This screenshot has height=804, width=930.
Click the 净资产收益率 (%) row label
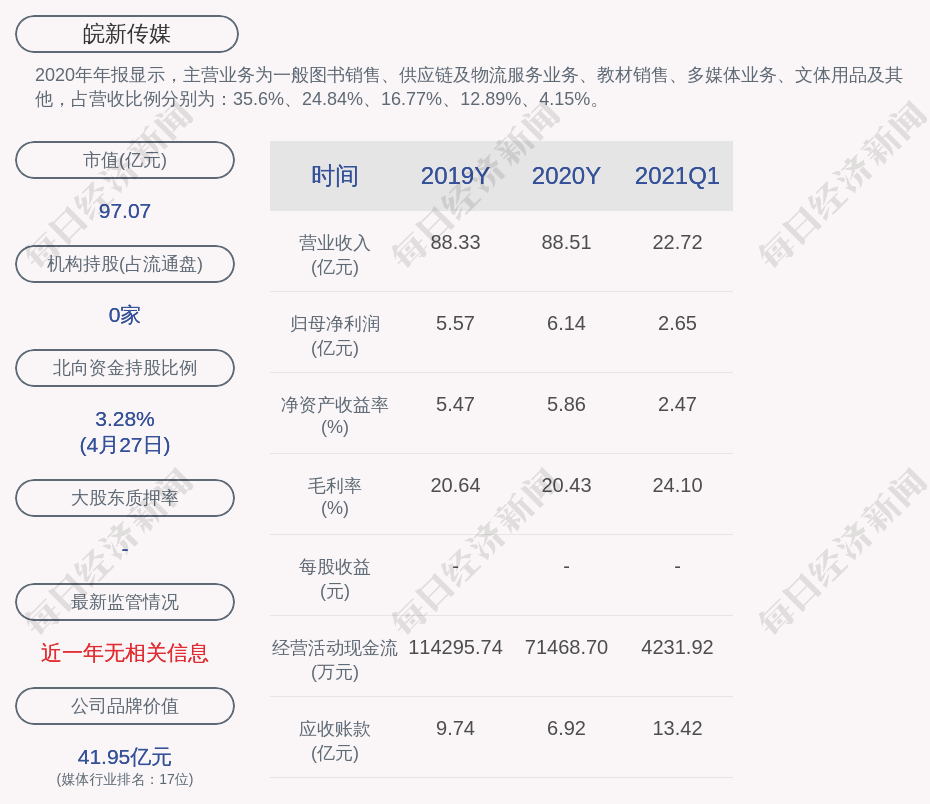click(x=335, y=416)
